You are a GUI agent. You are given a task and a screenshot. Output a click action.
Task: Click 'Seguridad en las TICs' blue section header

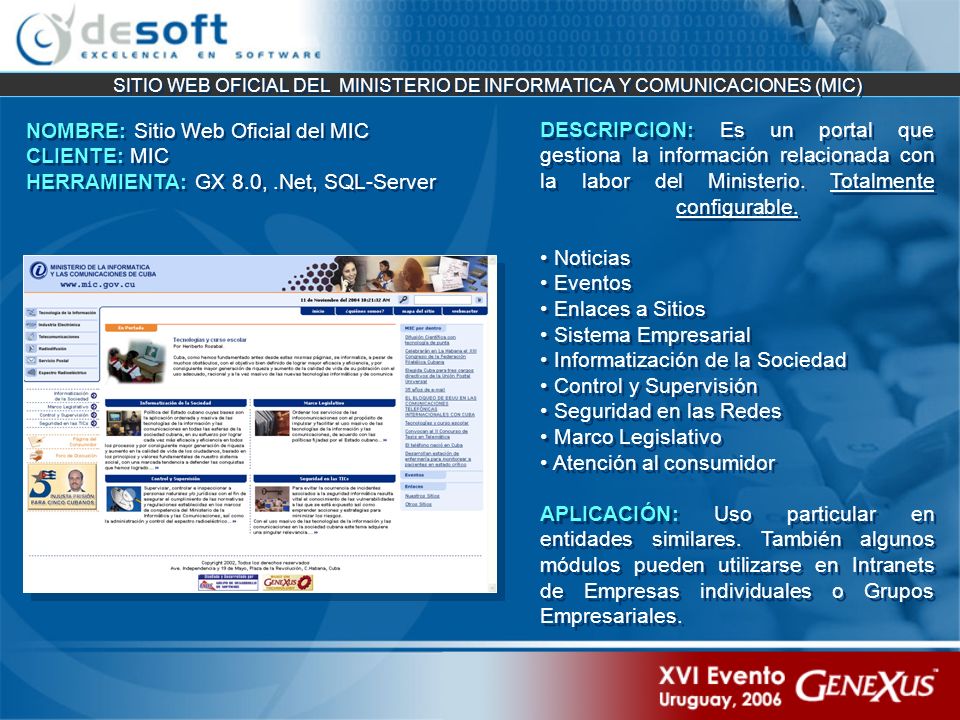coord(324,479)
